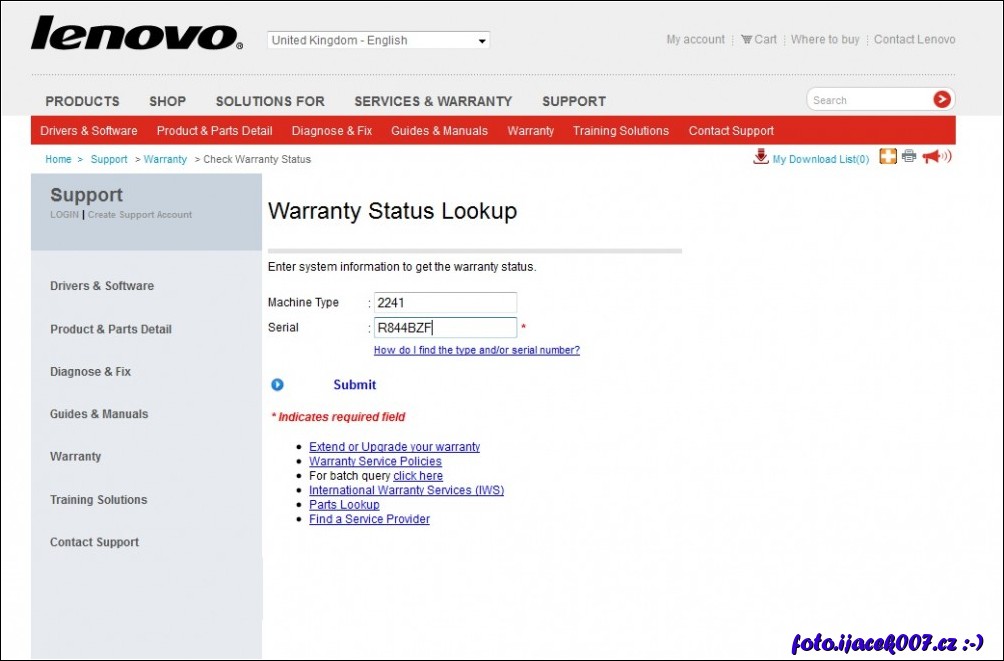Open the United Kingdom - English country dropdown
The height and width of the screenshot is (661, 1004).
(x=378, y=41)
